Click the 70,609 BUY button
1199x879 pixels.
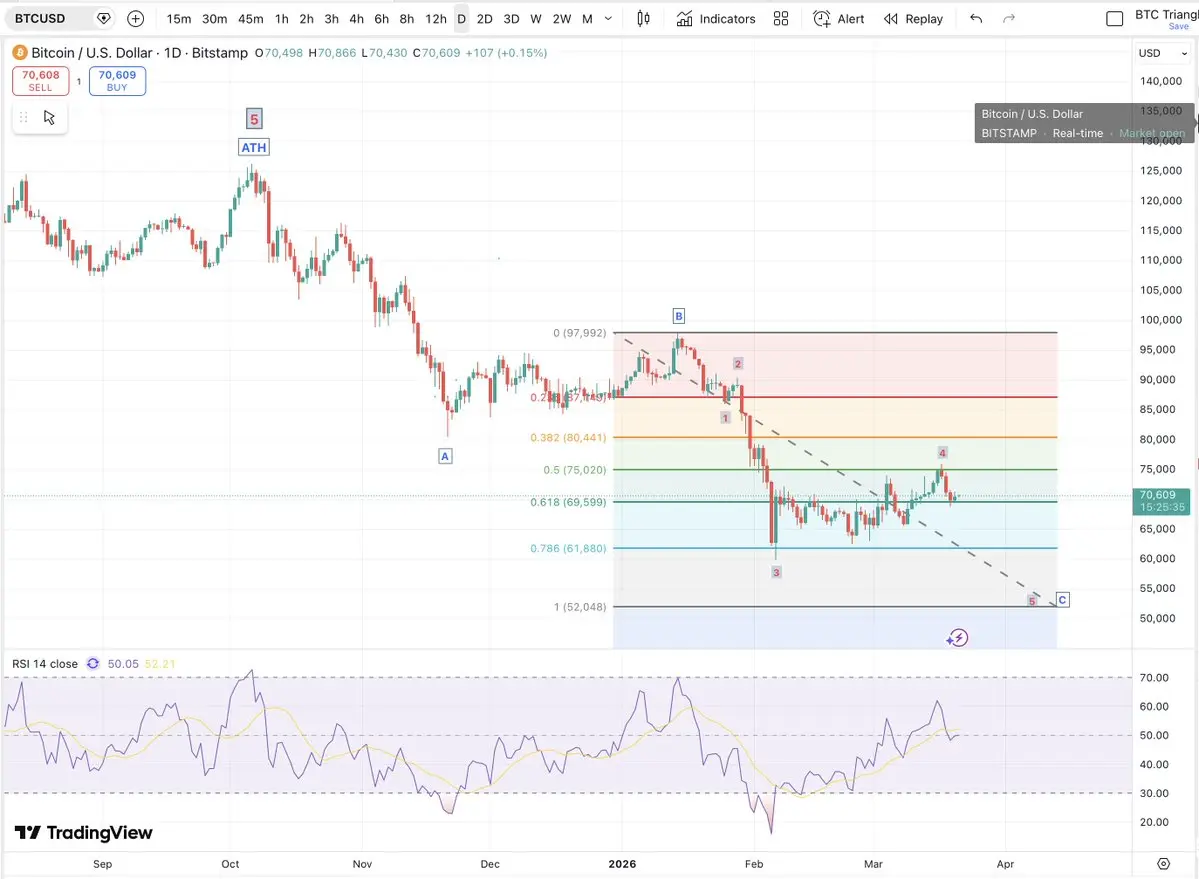[117, 80]
